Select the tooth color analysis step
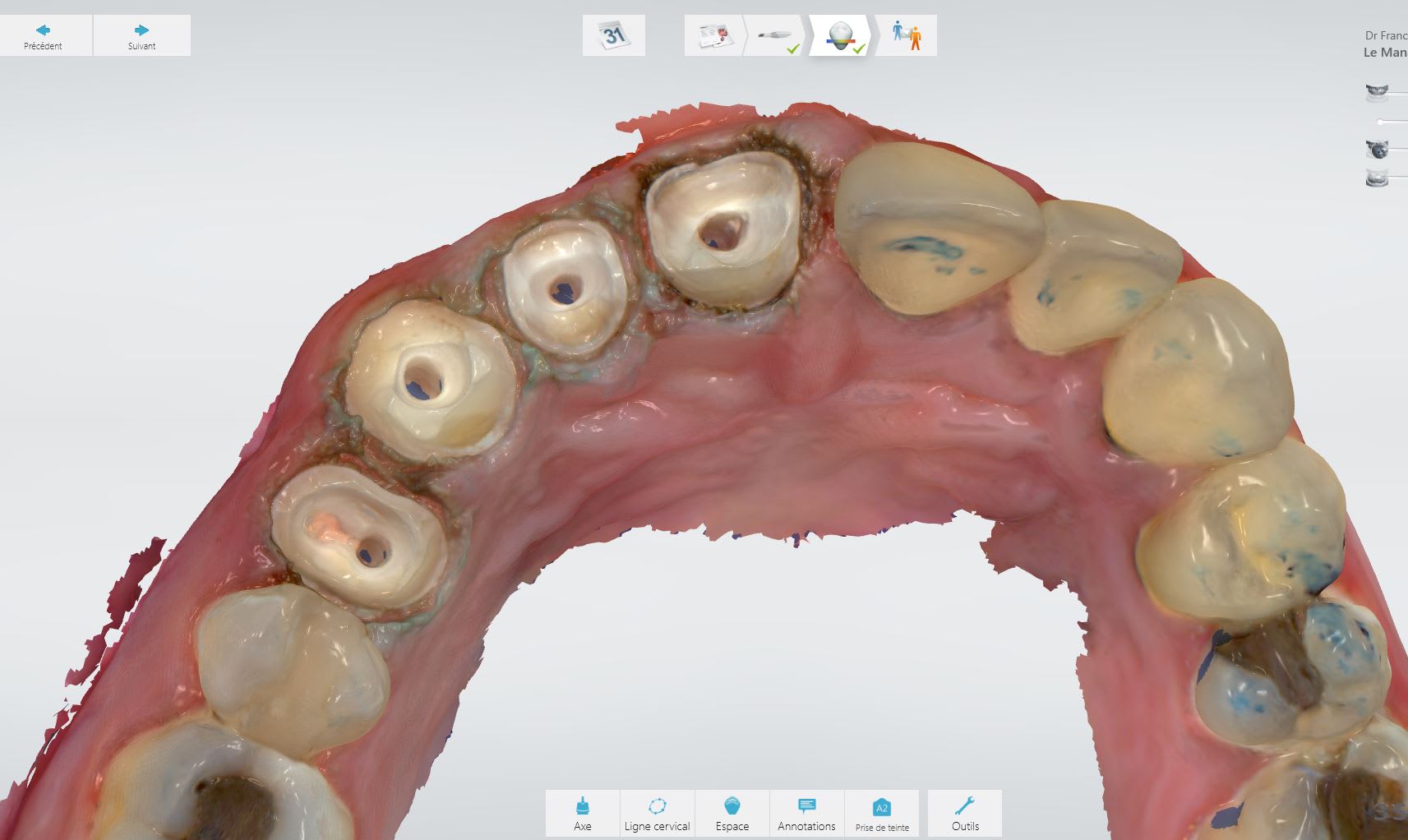The height and width of the screenshot is (840, 1408). pos(840,36)
